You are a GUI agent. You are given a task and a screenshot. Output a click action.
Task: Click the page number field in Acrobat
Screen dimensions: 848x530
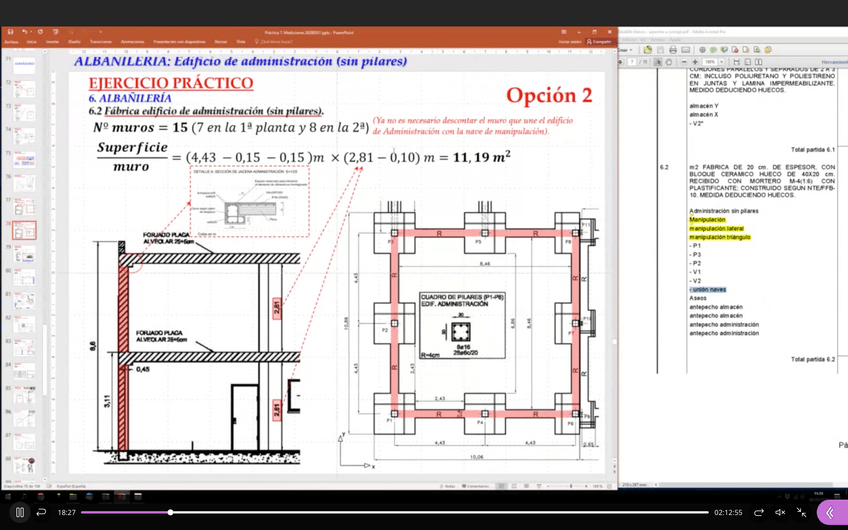[632, 62]
